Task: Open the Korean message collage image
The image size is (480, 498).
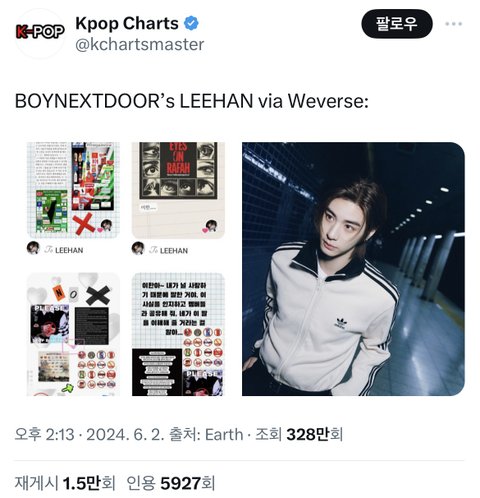Action: 178,334
